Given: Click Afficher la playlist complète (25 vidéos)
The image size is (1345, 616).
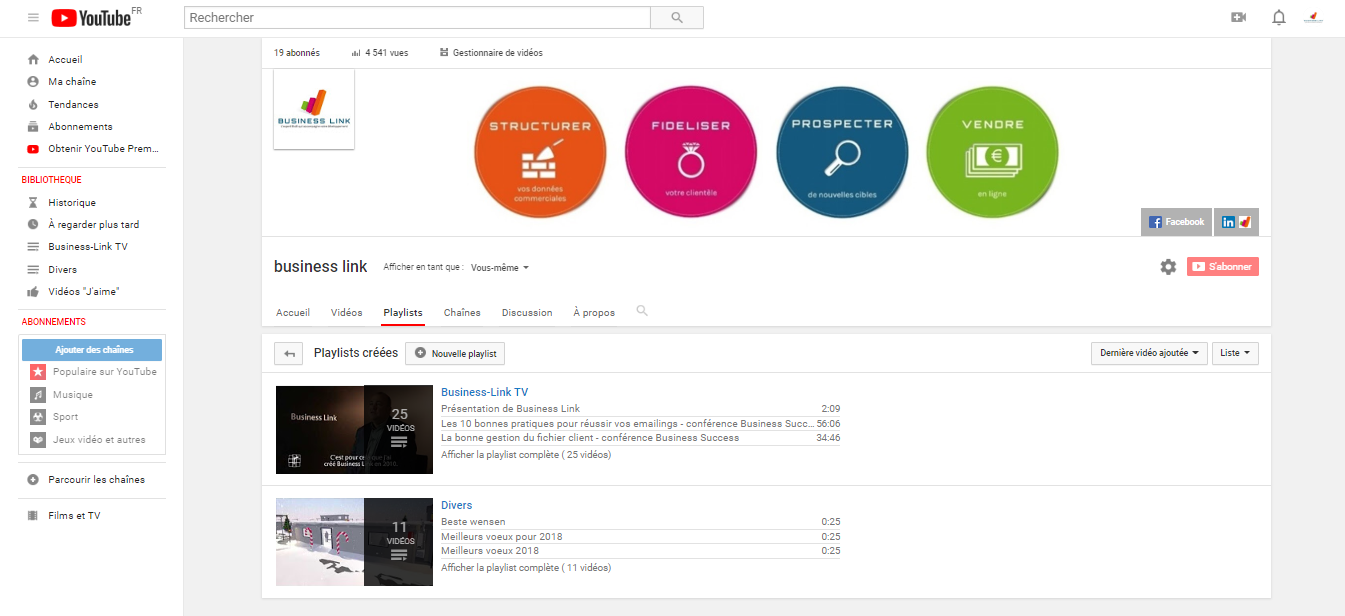Looking at the screenshot, I should (x=526, y=455).
